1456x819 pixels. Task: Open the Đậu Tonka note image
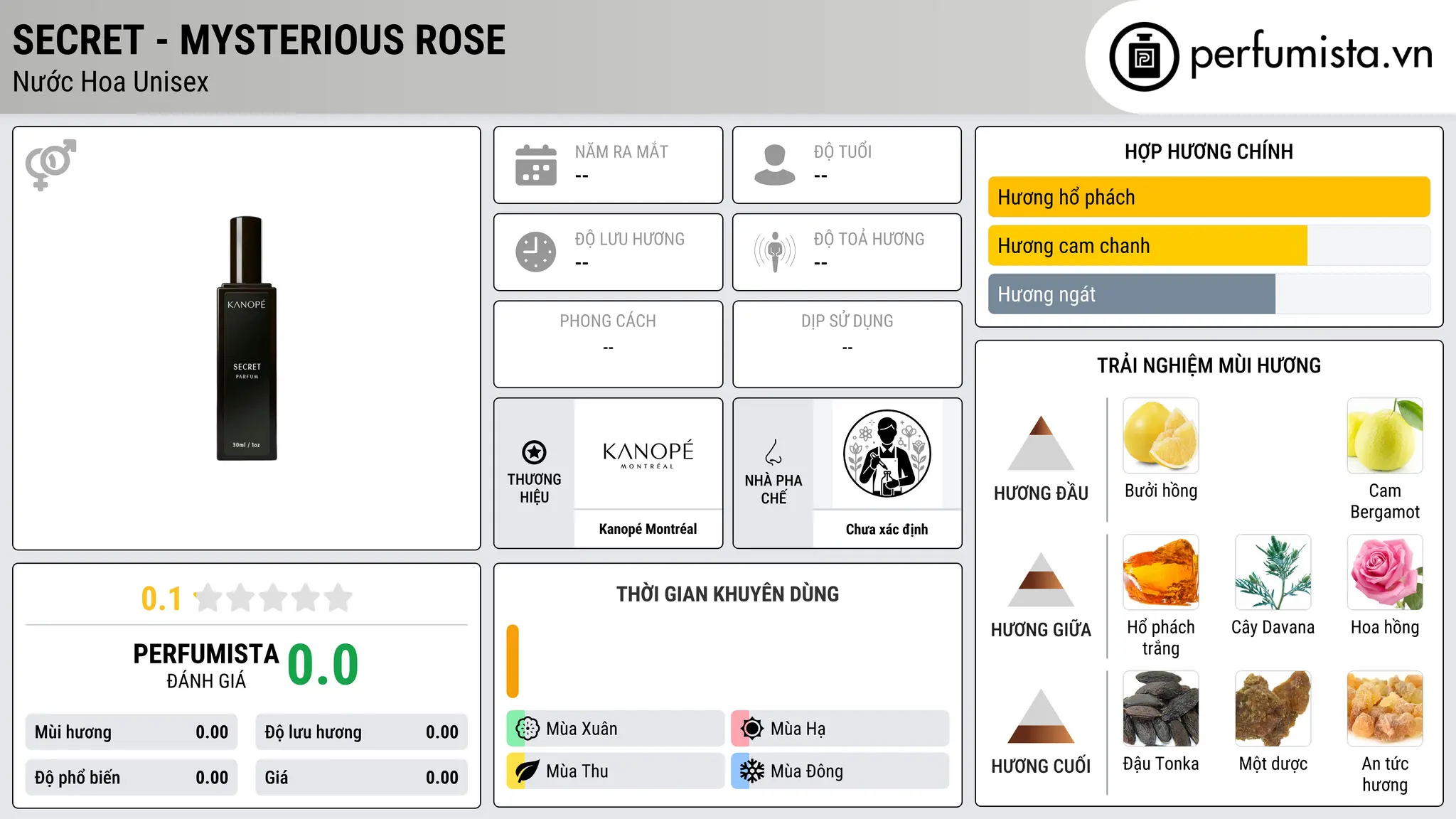[1160, 709]
